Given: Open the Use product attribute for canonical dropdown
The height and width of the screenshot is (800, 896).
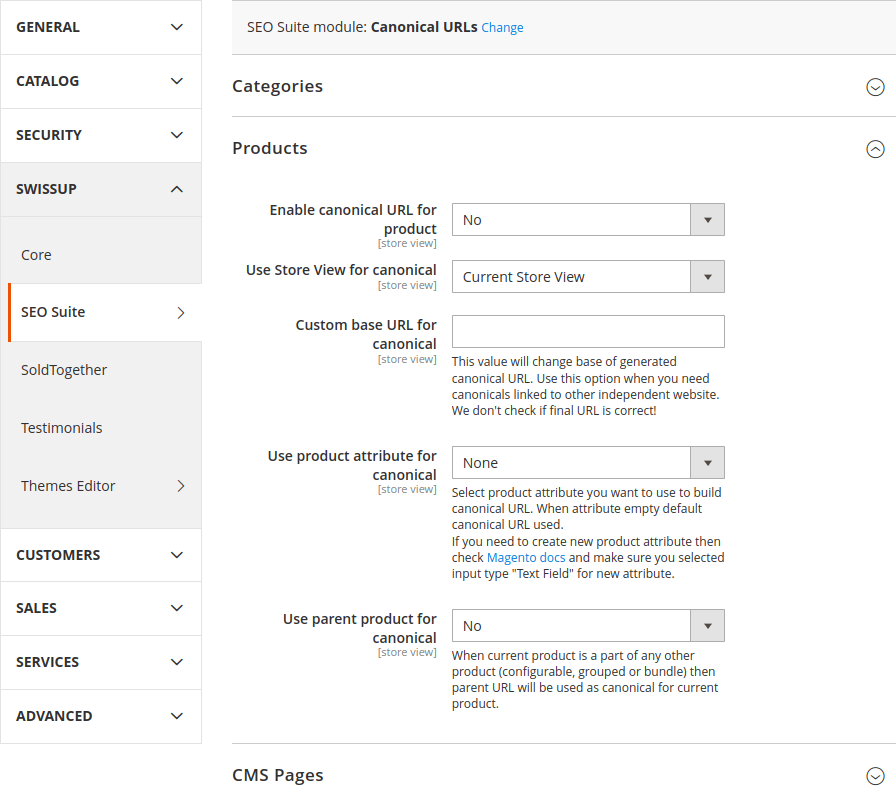Looking at the screenshot, I should (588, 463).
